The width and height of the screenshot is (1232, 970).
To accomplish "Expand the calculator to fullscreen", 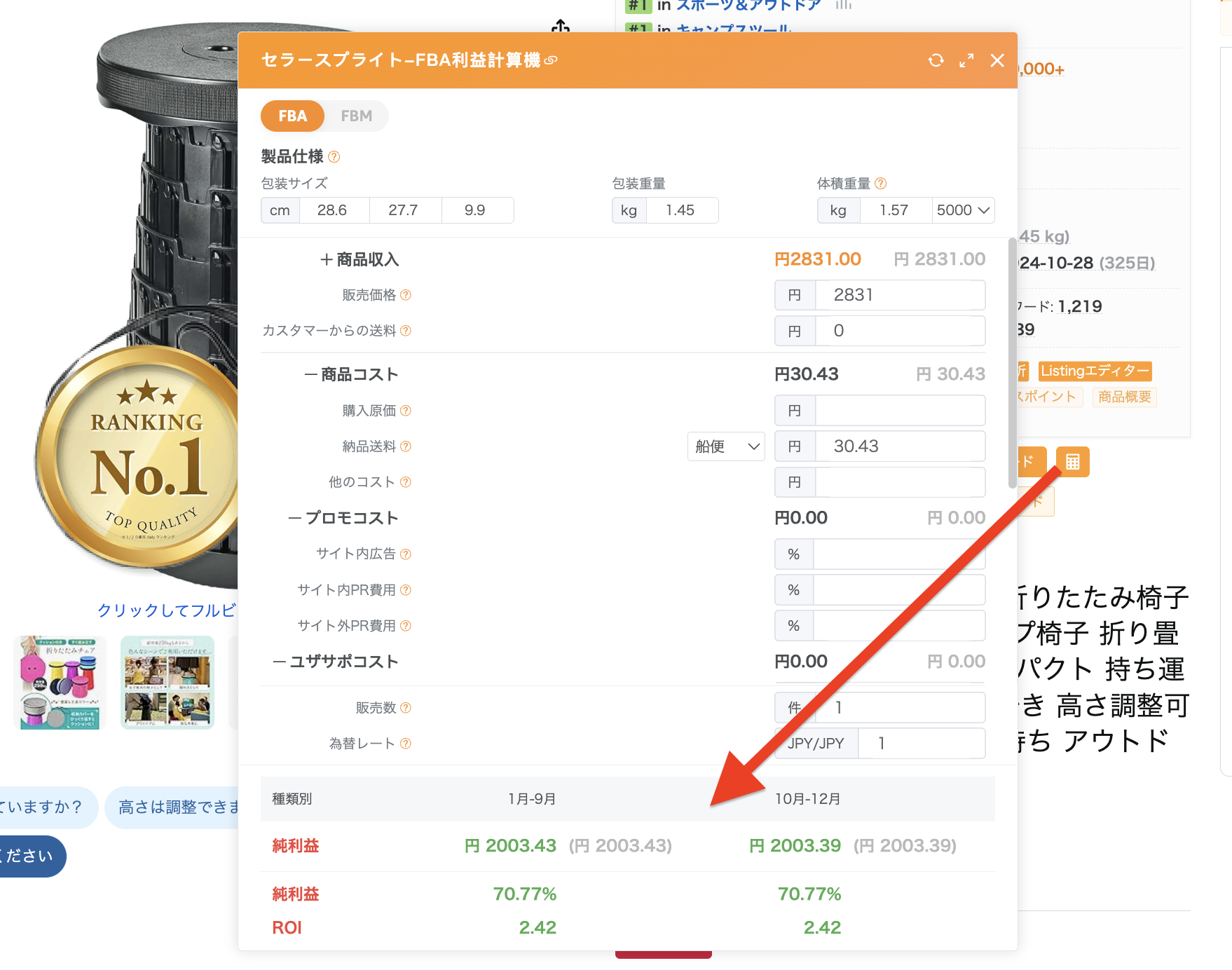I will (x=966, y=61).
